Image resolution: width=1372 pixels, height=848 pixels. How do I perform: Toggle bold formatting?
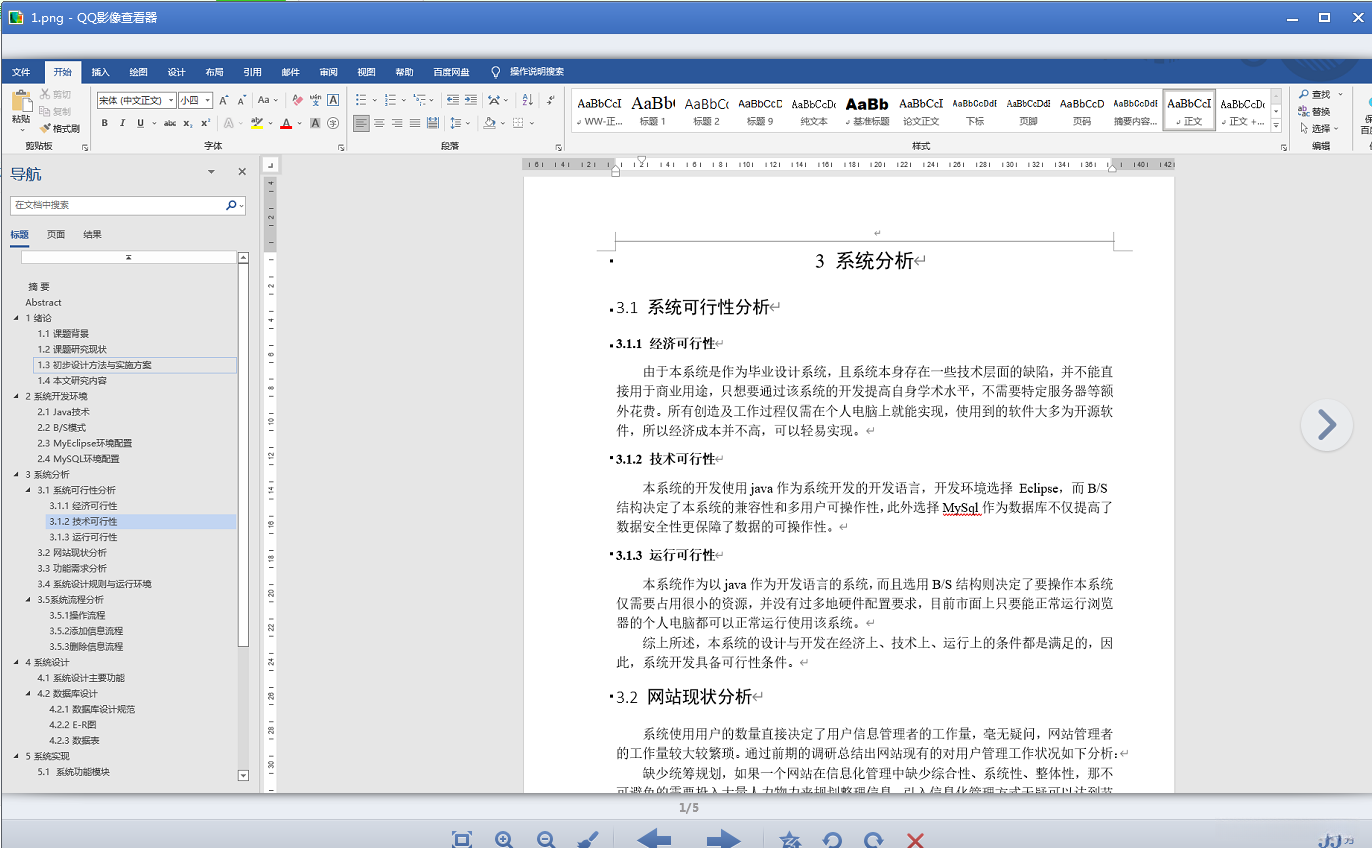coord(104,123)
